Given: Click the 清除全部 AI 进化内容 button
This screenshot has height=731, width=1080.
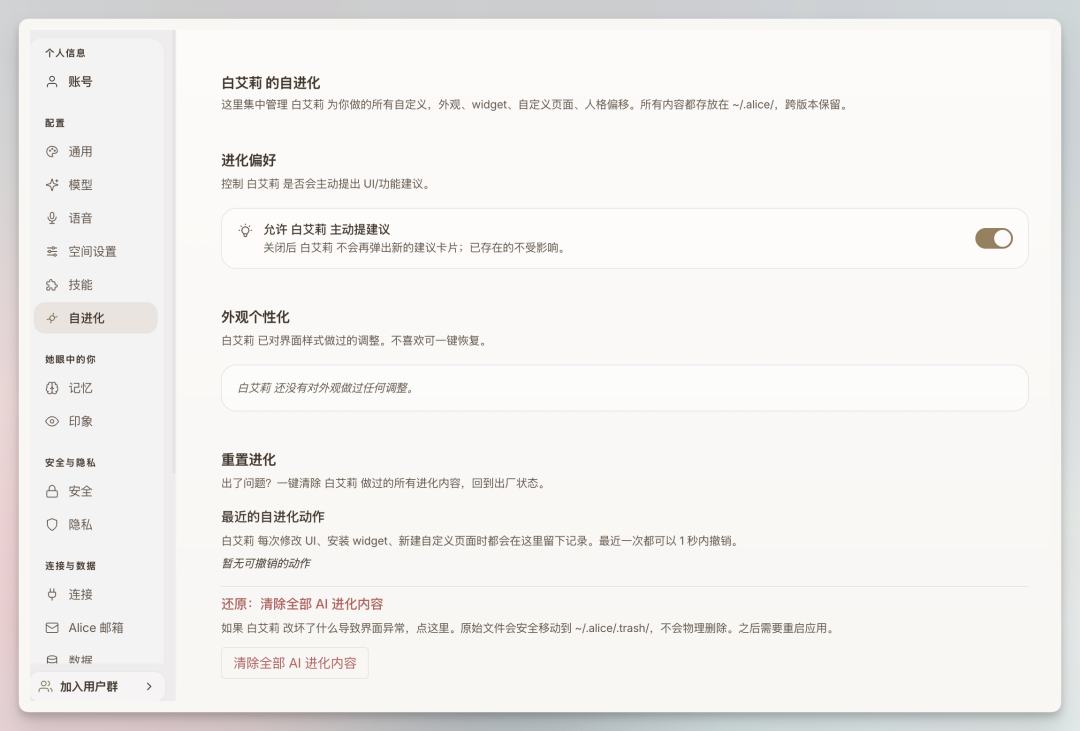Looking at the screenshot, I should pyautogui.click(x=295, y=663).
